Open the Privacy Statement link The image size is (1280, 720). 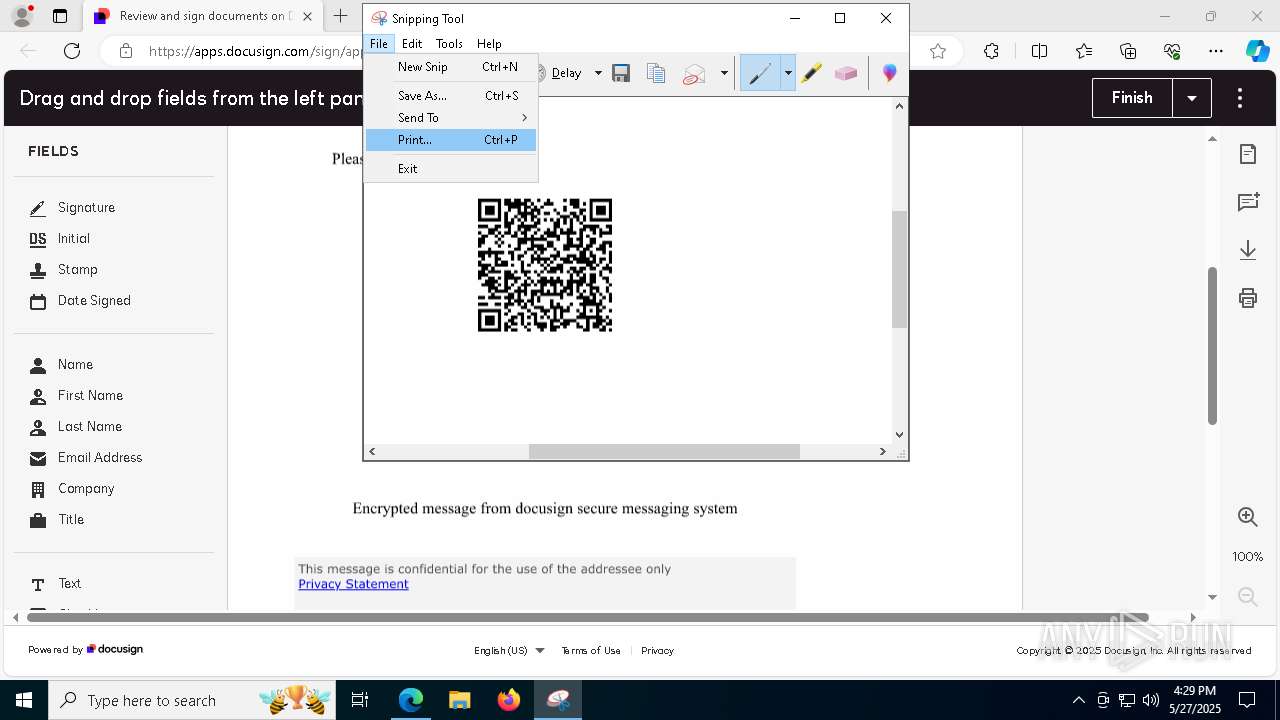[353, 584]
